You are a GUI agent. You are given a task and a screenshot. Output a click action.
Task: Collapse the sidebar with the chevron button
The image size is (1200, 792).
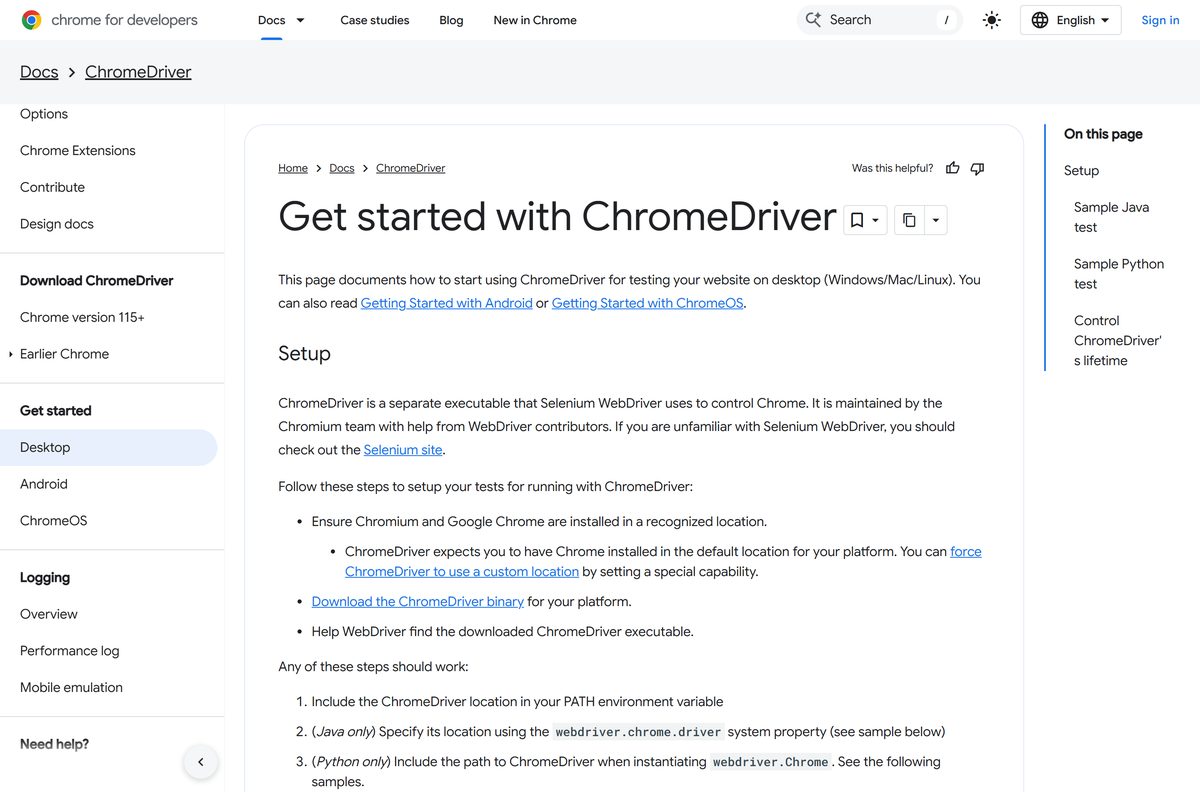[201, 762]
